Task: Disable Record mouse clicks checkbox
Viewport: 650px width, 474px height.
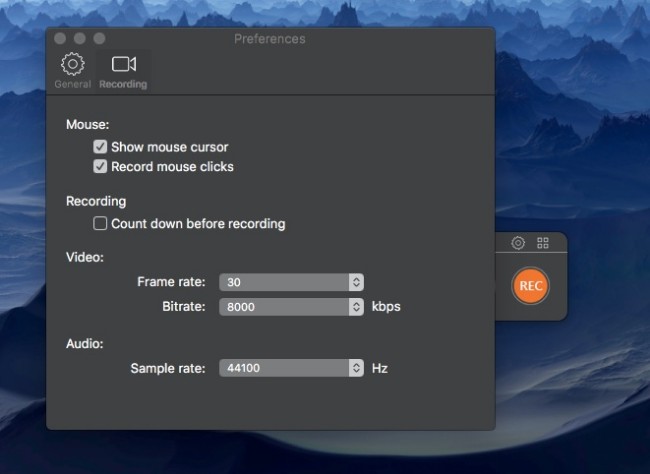Action: pos(100,166)
